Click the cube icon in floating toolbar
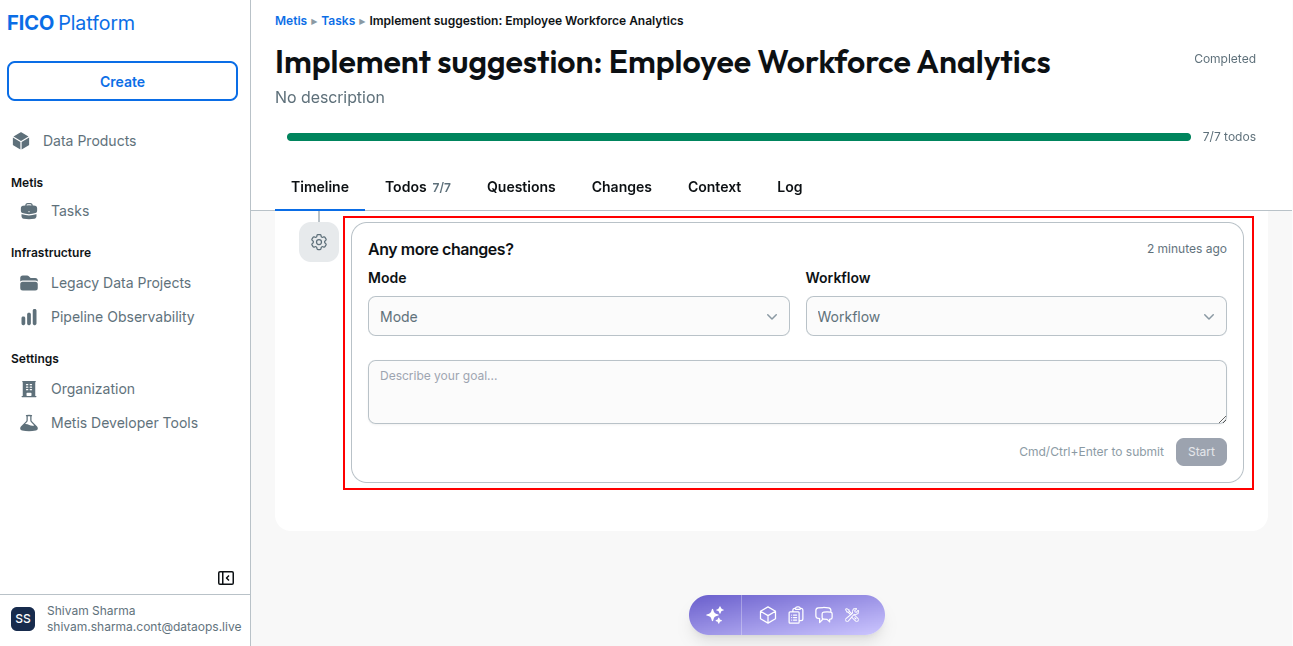 768,615
